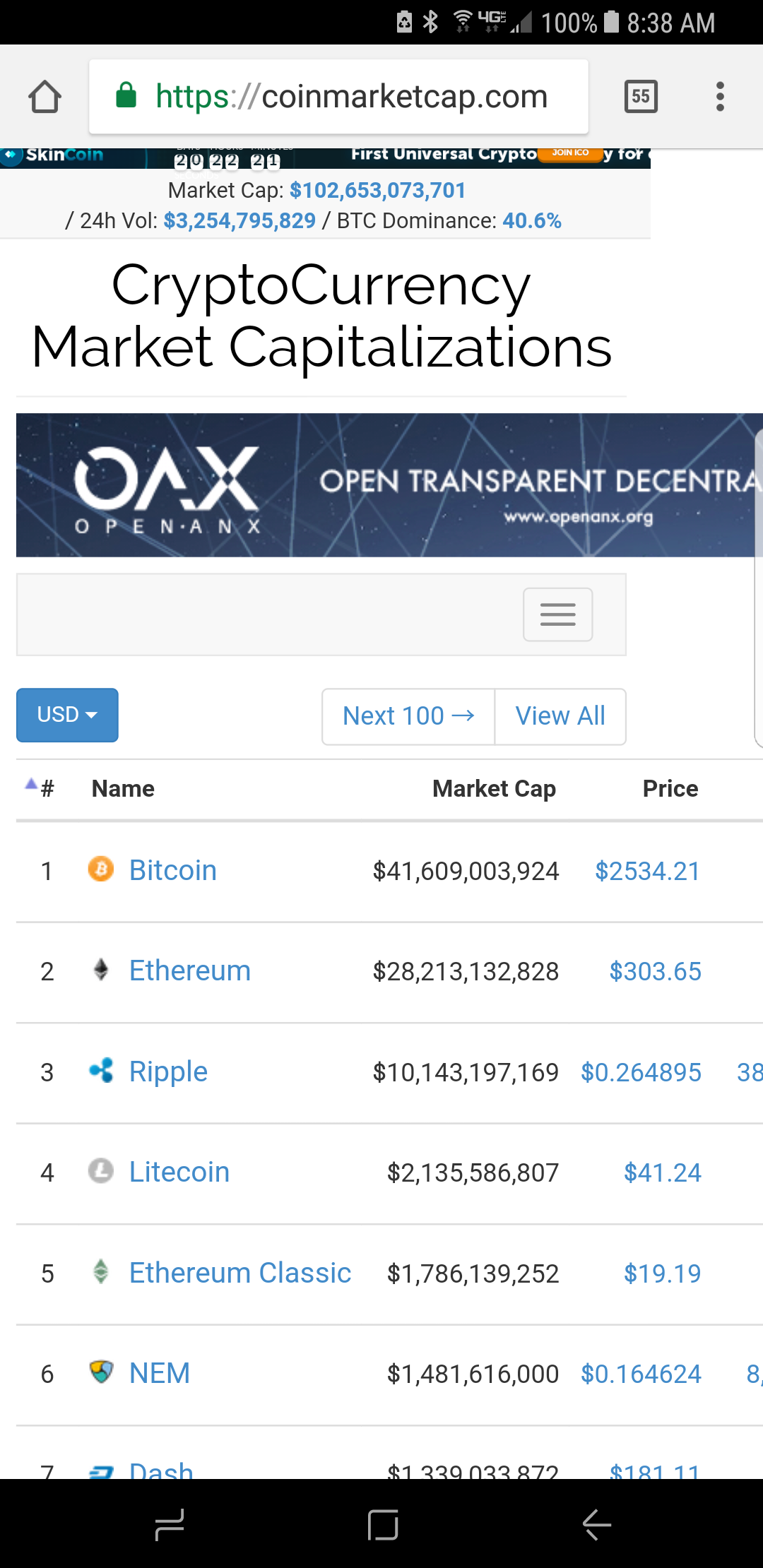Screen dimensions: 763x1568
Task: Expand the hamburger navigation menu
Action: point(557,614)
